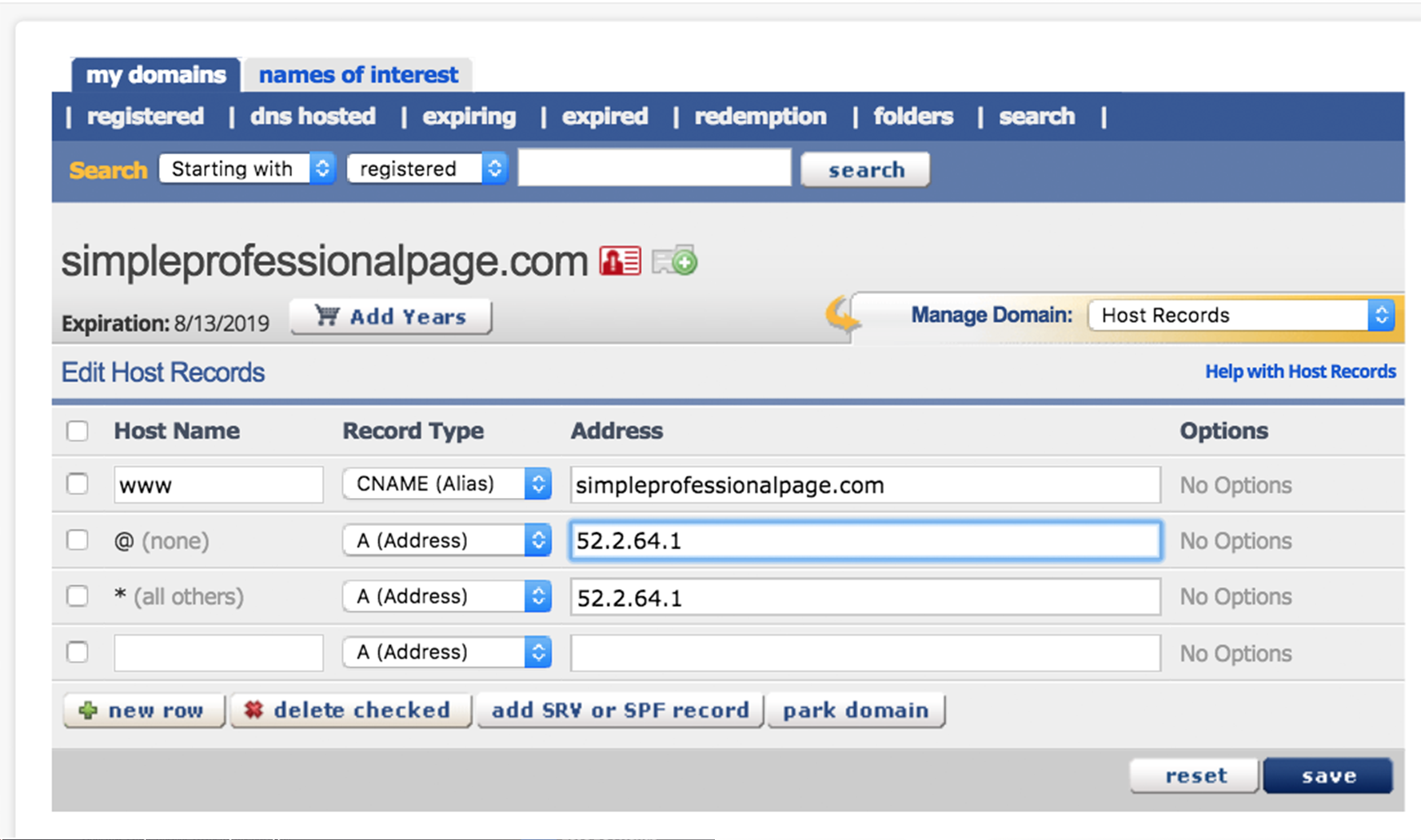The image size is (1421, 840).
Task: Select the * (all others) row checkbox
Action: pyautogui.click(x=78, y=596)
